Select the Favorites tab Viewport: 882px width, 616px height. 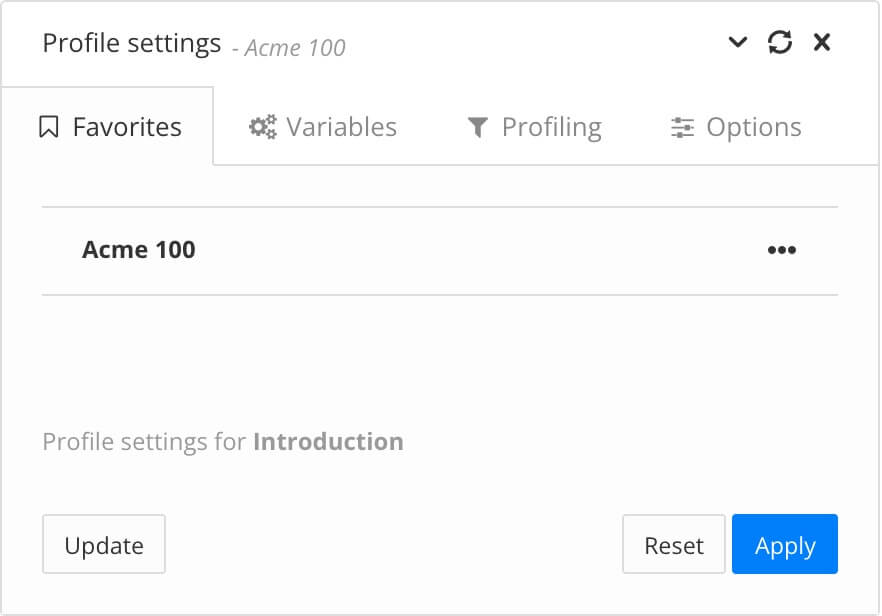127,126
